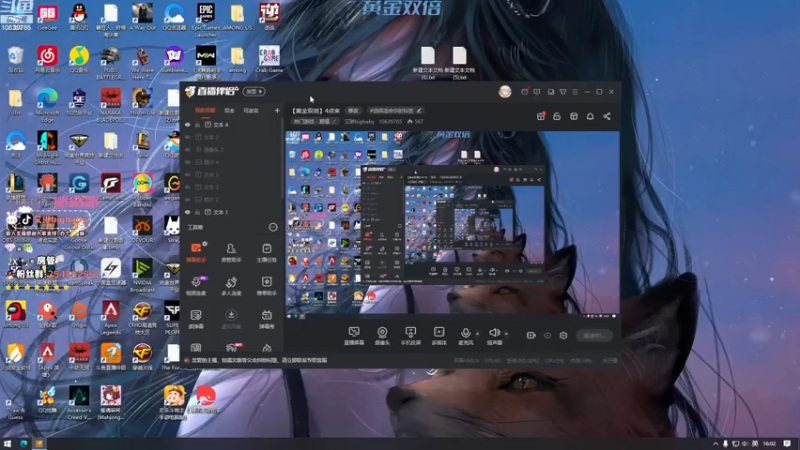Toggle lock on 文本 4 source
Image resolution: width=800 pixels, height=450 pixels.
(197, 124)
